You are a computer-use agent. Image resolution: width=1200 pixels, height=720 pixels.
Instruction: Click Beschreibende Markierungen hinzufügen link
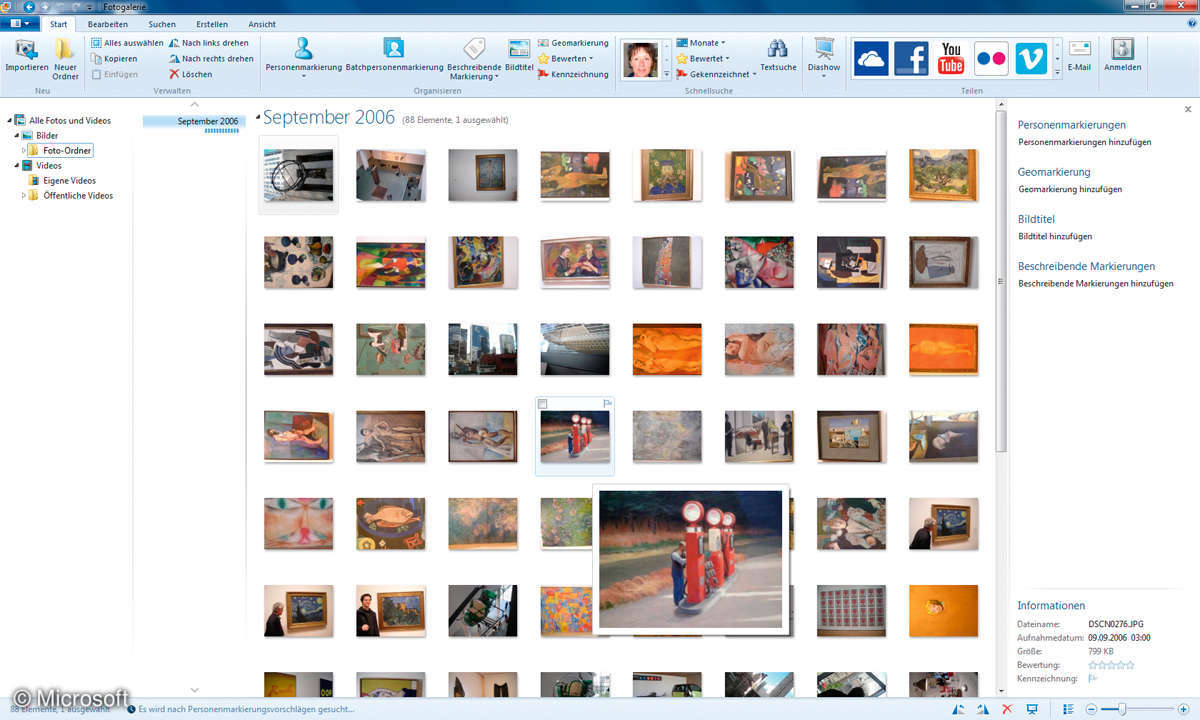coord(1096,284)
